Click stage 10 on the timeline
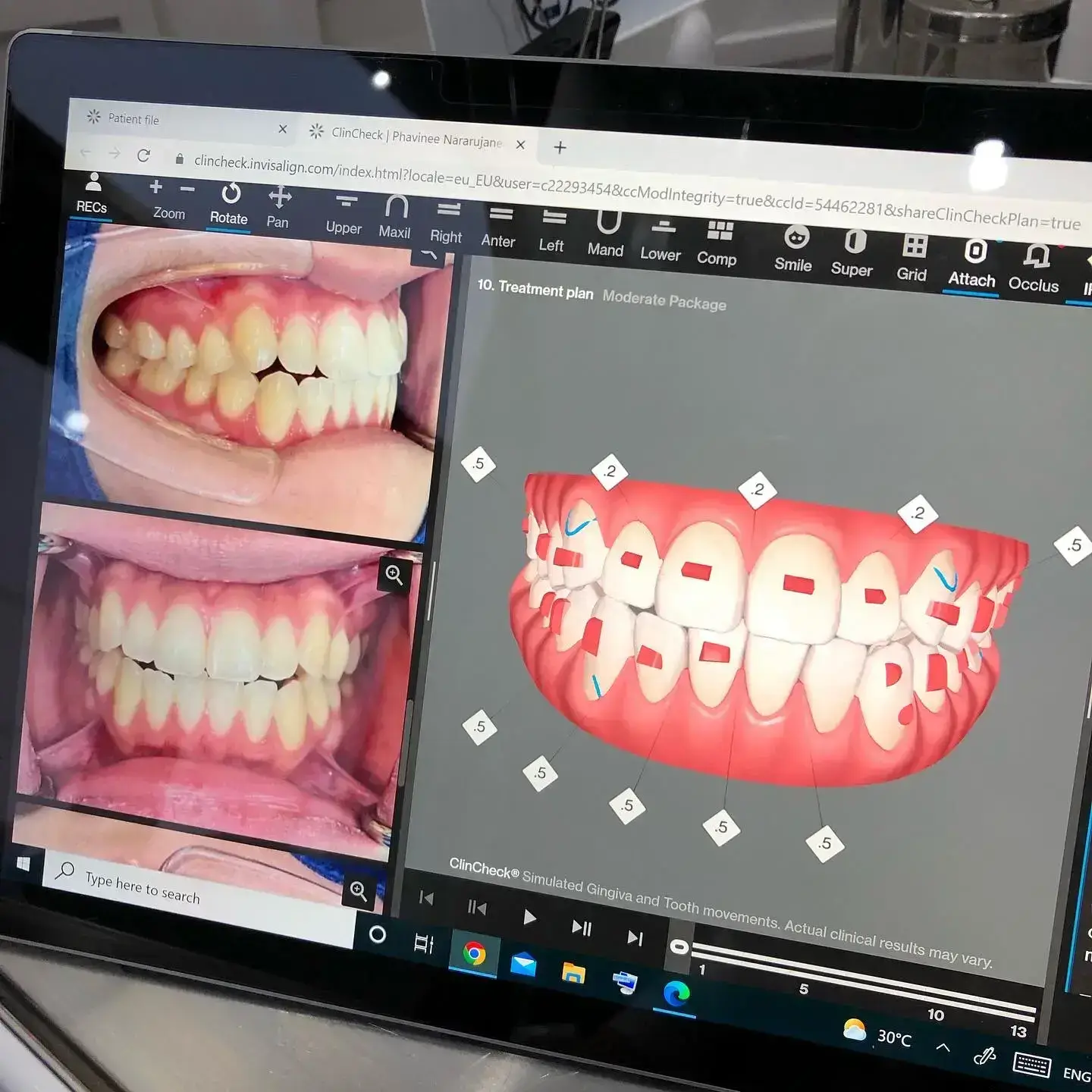 (x=936, y=1015)
